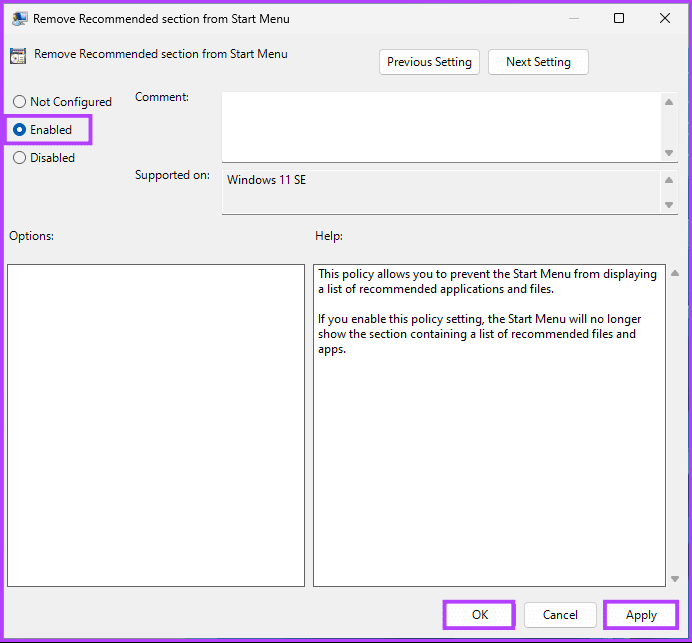692x643 pixels.
Task: Minimize the policy dialog window
Action: pos(574,19)
